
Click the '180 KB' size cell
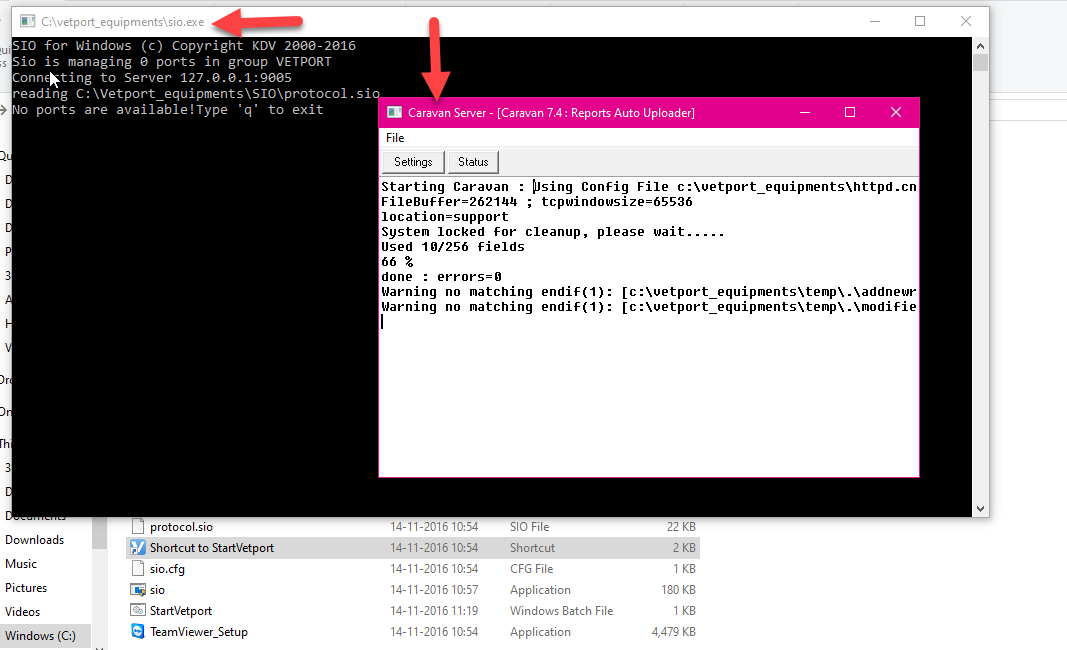tap(678, 590)
